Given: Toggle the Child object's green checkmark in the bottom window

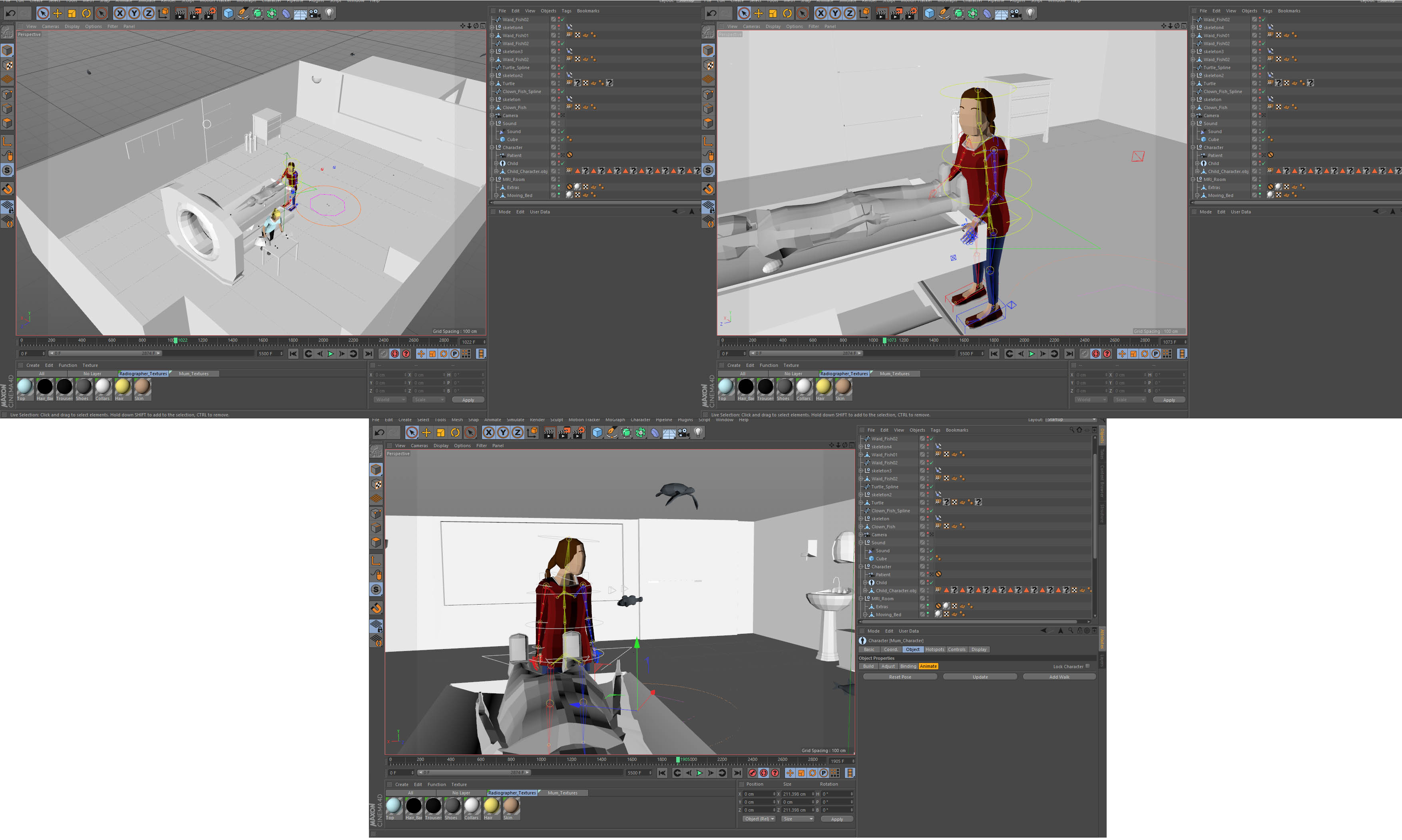Looking at the screenshot, I should pos(931,583).
